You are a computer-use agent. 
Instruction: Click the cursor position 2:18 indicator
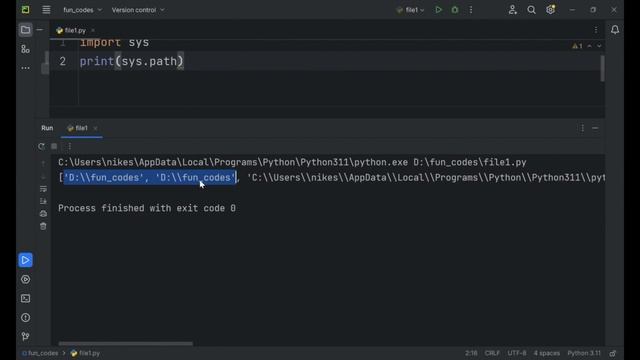[471, 353]
